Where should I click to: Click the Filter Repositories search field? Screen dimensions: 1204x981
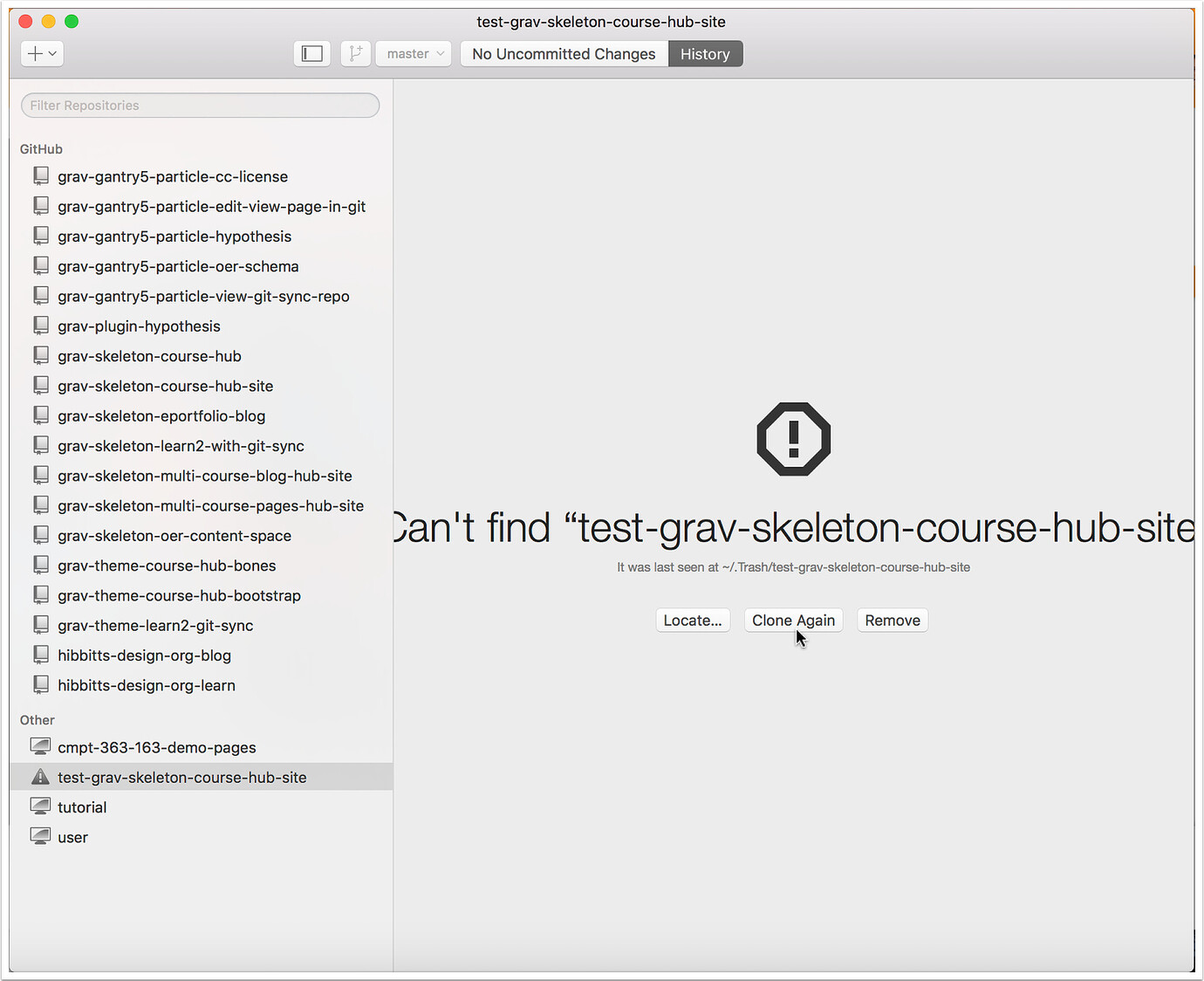199,105
